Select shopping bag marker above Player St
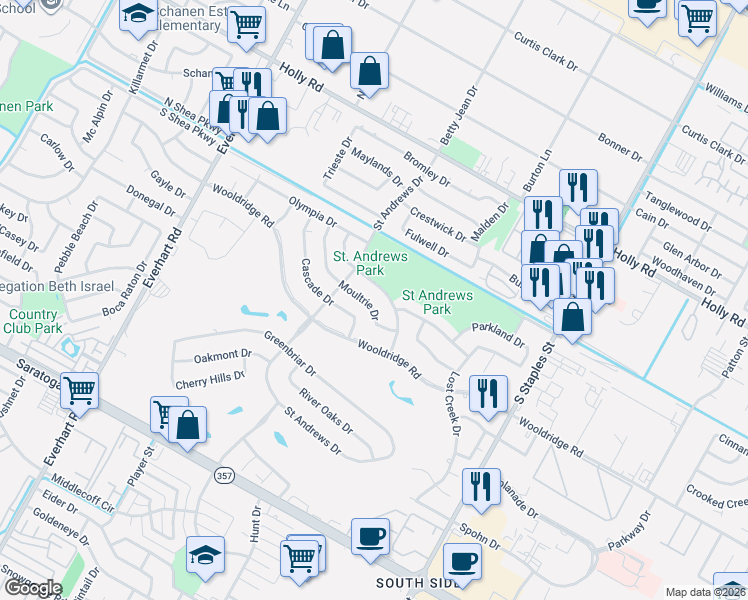This screenshot has height=600, width=748. click(187, 426)
